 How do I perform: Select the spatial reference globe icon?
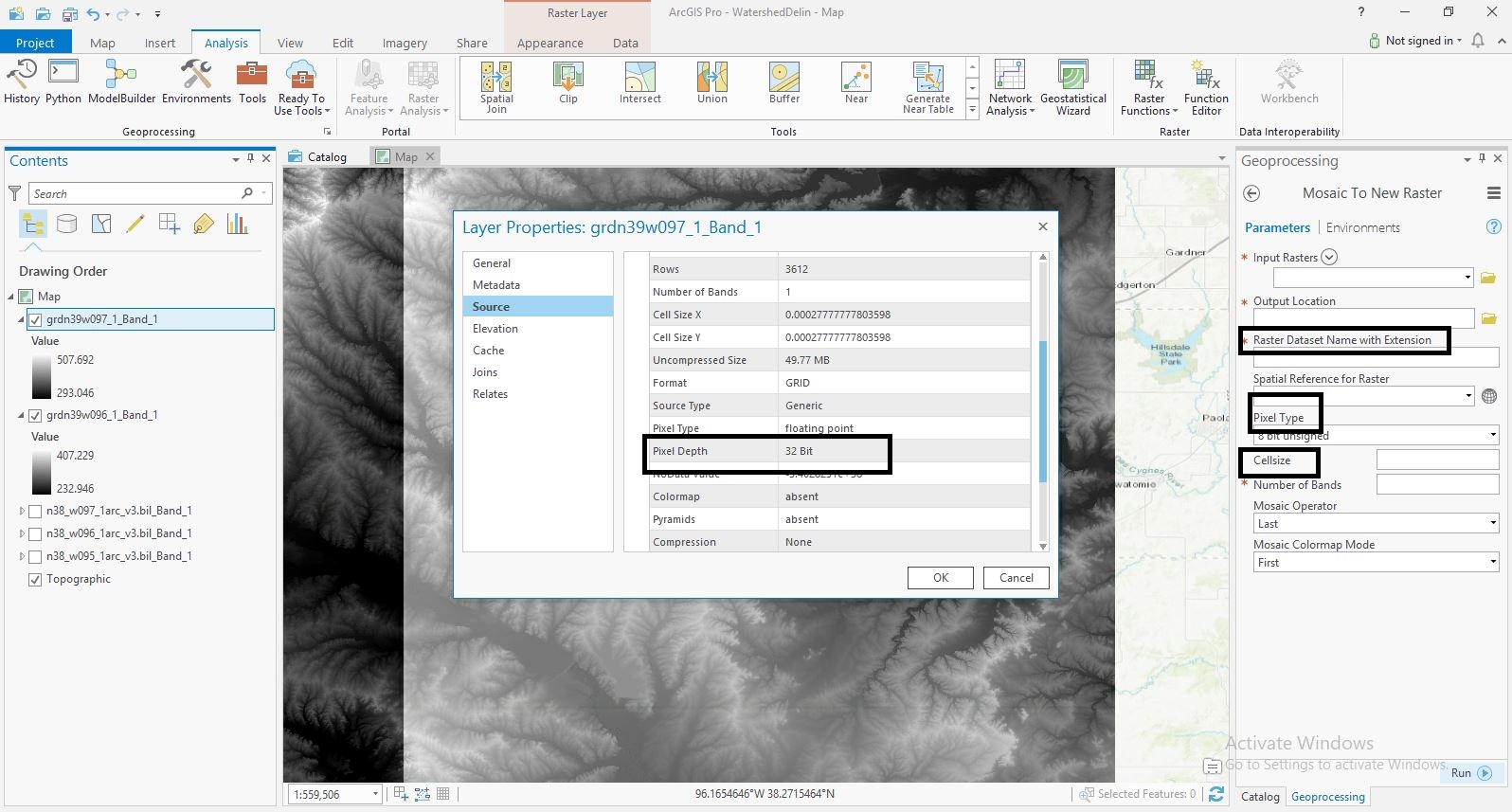pyautogui.click(x=1489, y=396)
